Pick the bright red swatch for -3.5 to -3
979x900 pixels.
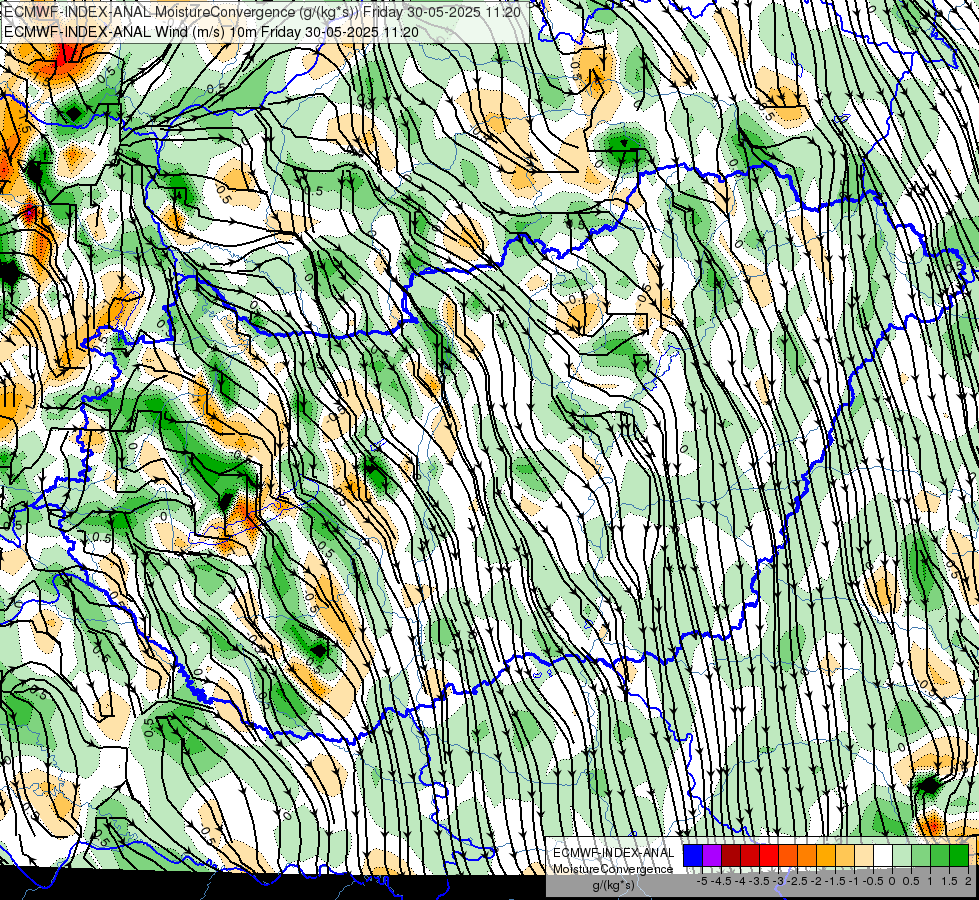tap(769, 856)
